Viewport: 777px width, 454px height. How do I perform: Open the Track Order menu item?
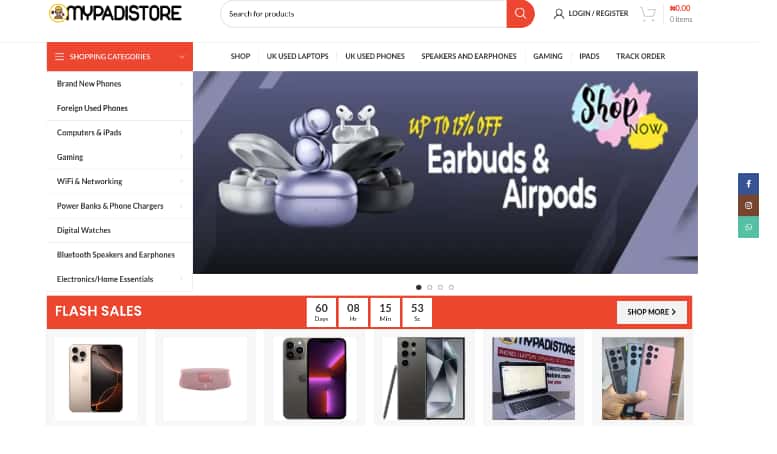pos(640,57)
